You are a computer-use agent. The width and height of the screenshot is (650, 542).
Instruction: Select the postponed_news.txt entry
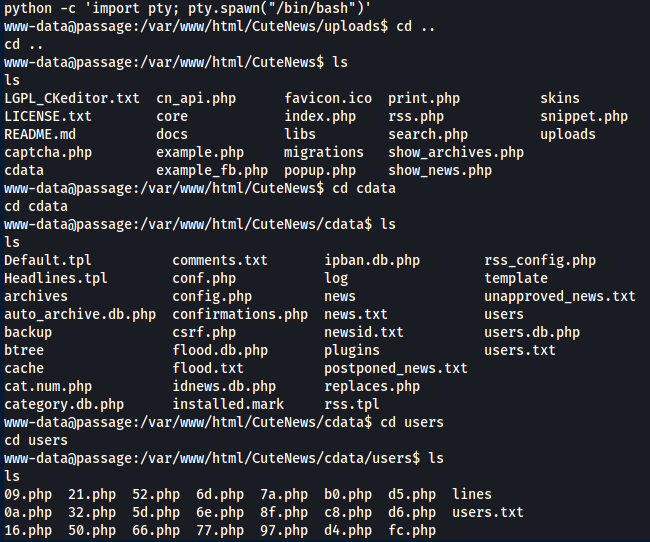396,368
